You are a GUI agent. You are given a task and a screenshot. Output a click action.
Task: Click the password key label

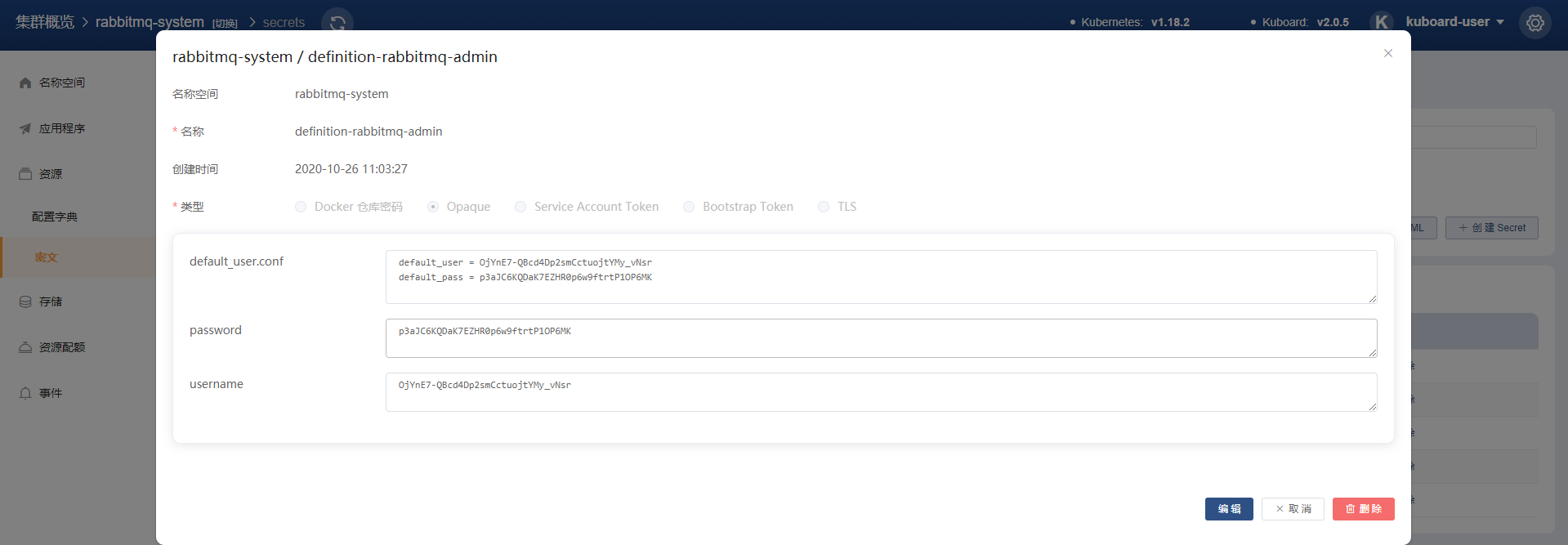pos(216,330)
